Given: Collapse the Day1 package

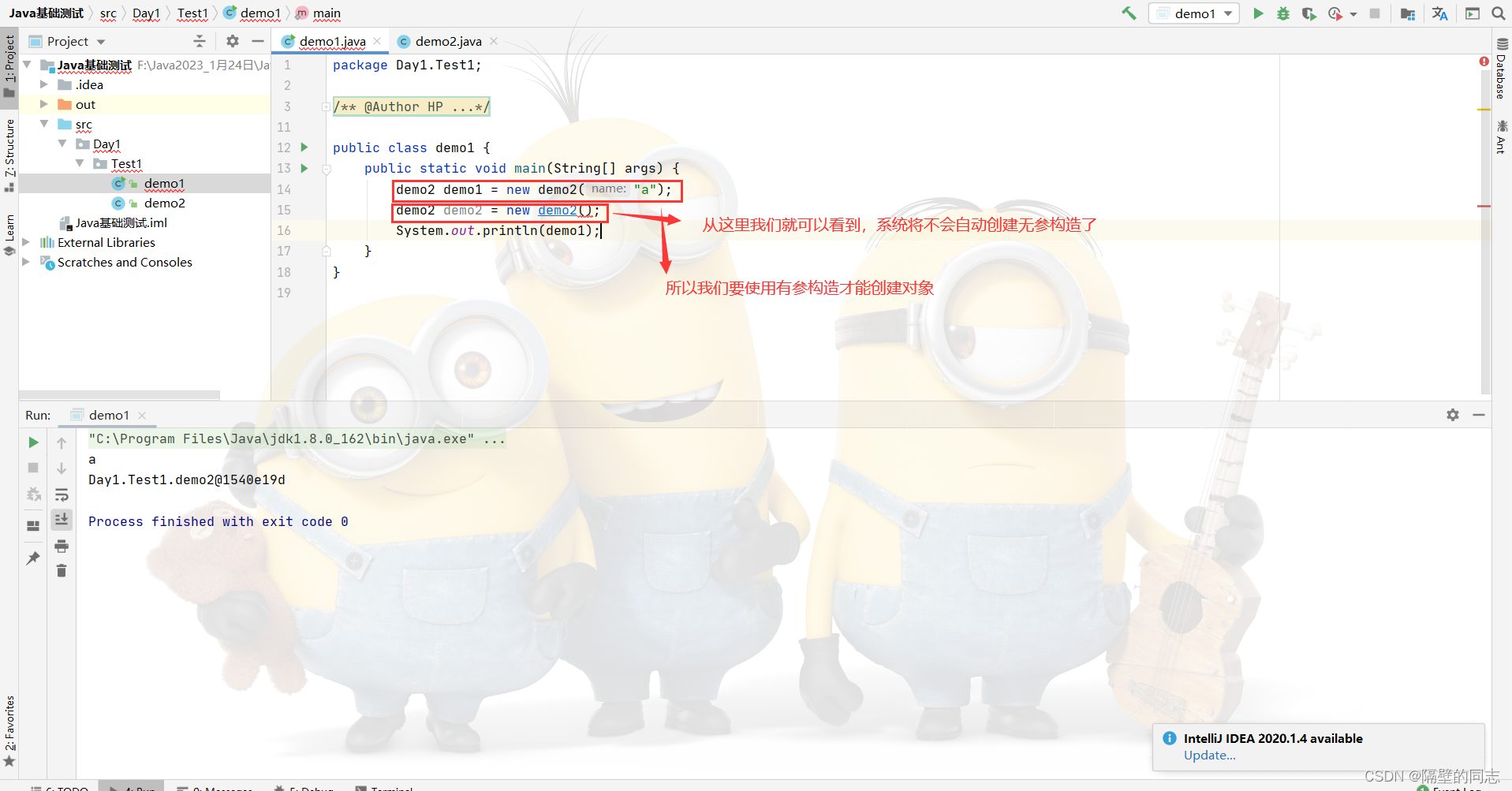Looking at the screenshot, I should coord(62,144).
